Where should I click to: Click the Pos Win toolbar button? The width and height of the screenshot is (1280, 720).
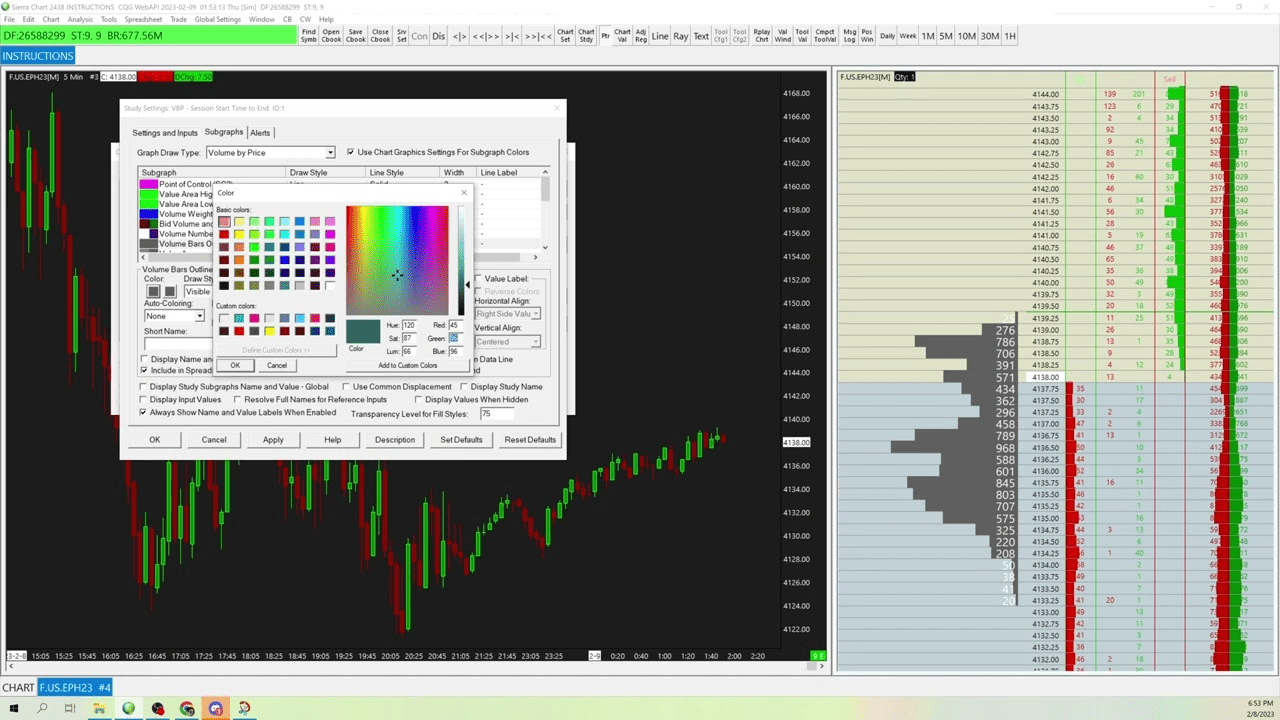coord(867,36)
